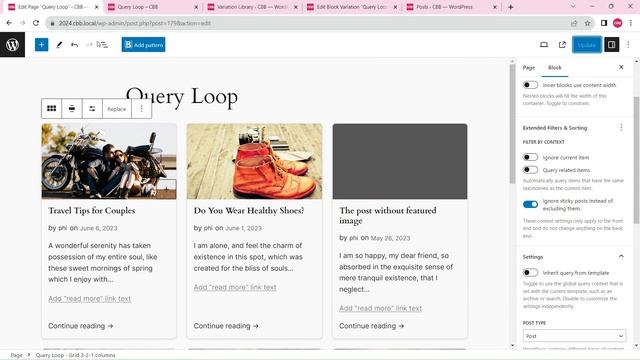Click Replace in the block toolbar
The image size is (640, 360).
coord(117,109)
